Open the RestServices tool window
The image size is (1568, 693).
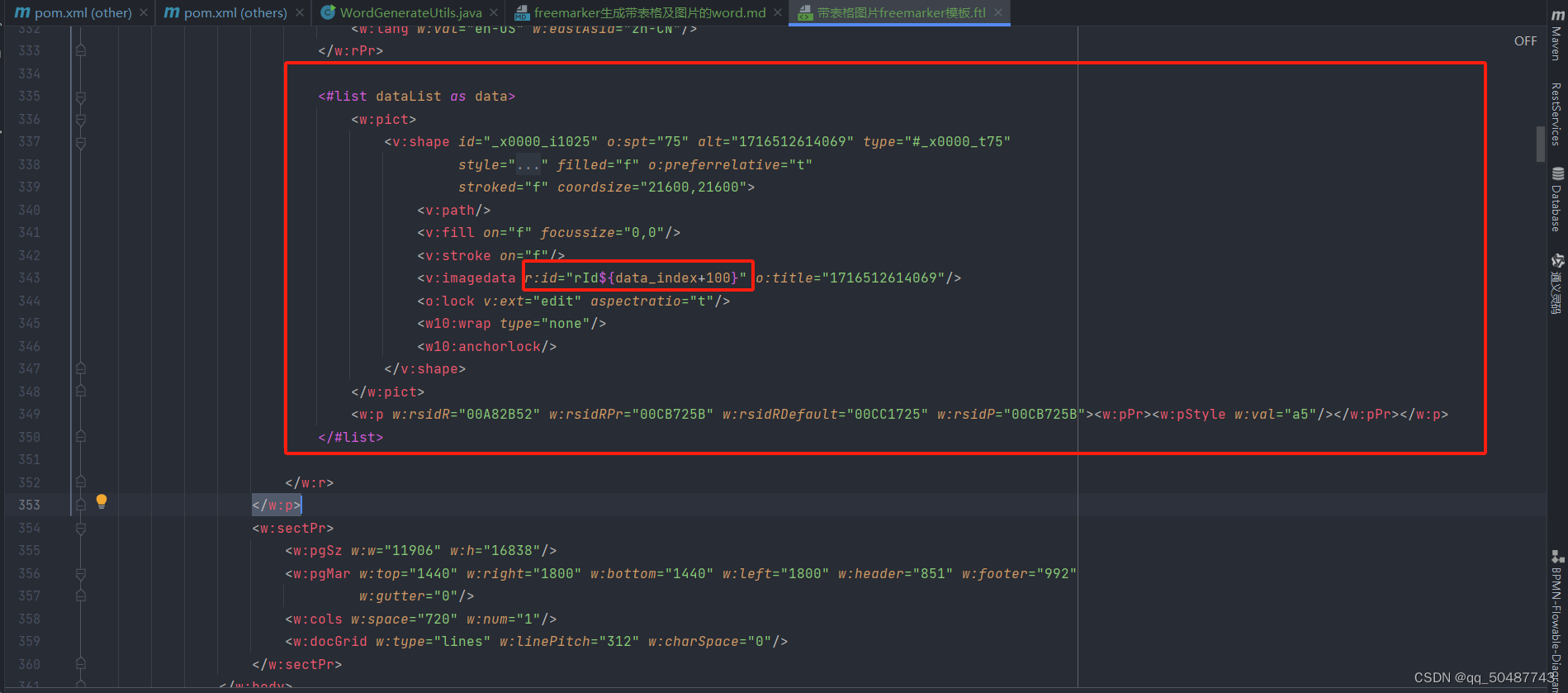click(1557, 114)
